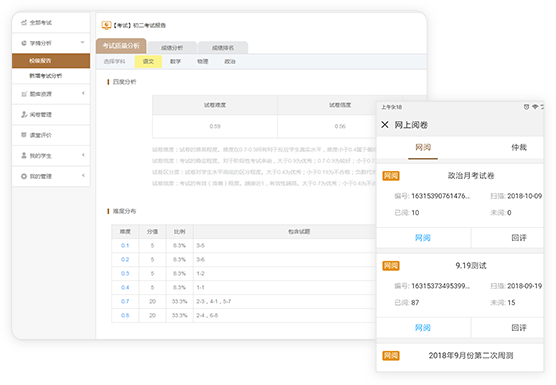
Task: Click the 已阅: 87 count text
Action: [407, 303]
